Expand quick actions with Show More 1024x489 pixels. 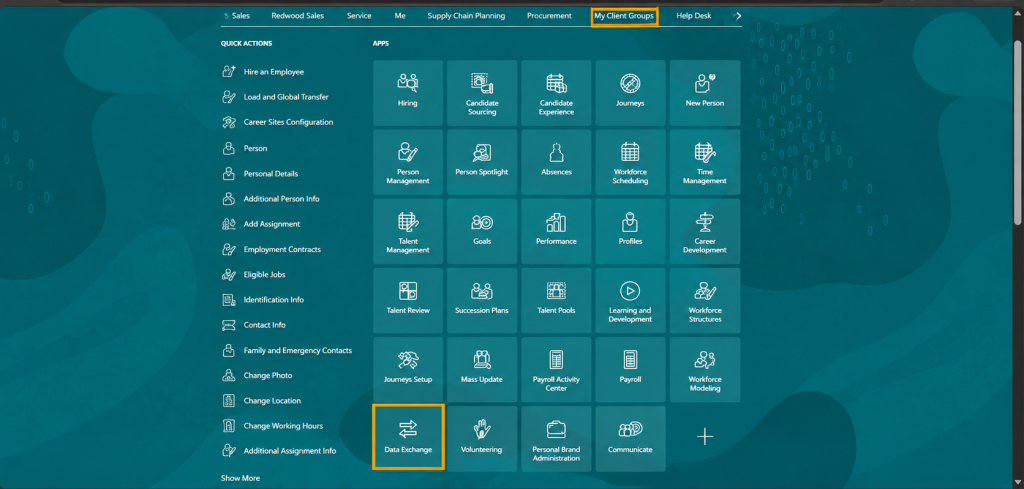[x=240, y=478]
